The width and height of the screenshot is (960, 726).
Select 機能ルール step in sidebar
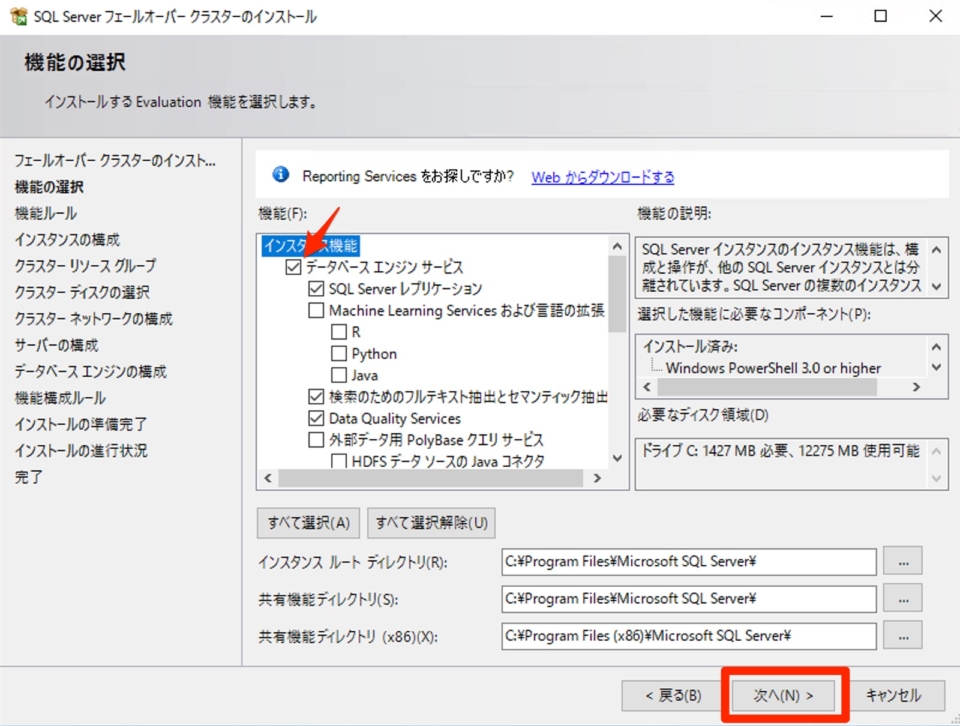pos(46,213)
